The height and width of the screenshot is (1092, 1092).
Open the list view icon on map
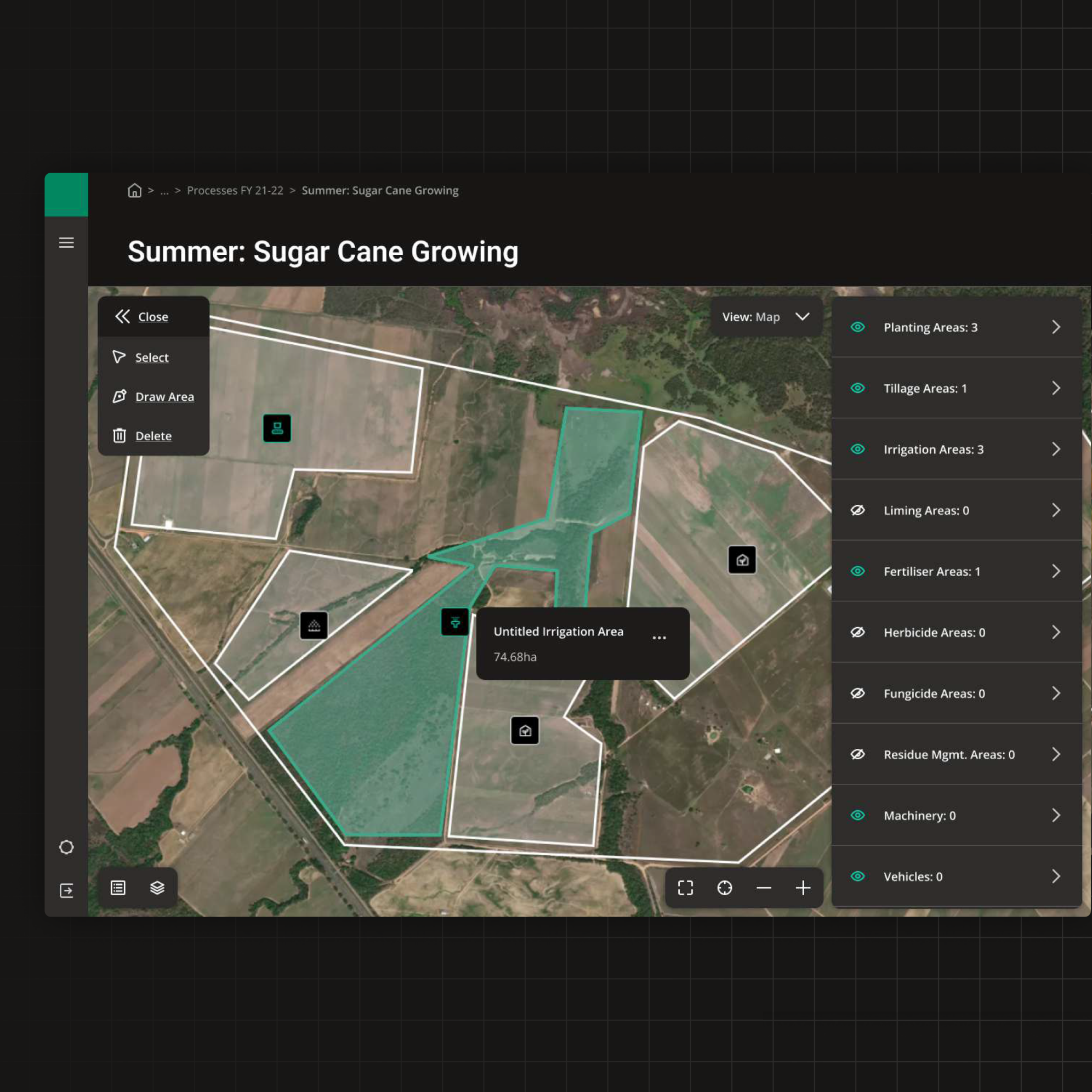[x=118, y=888]
